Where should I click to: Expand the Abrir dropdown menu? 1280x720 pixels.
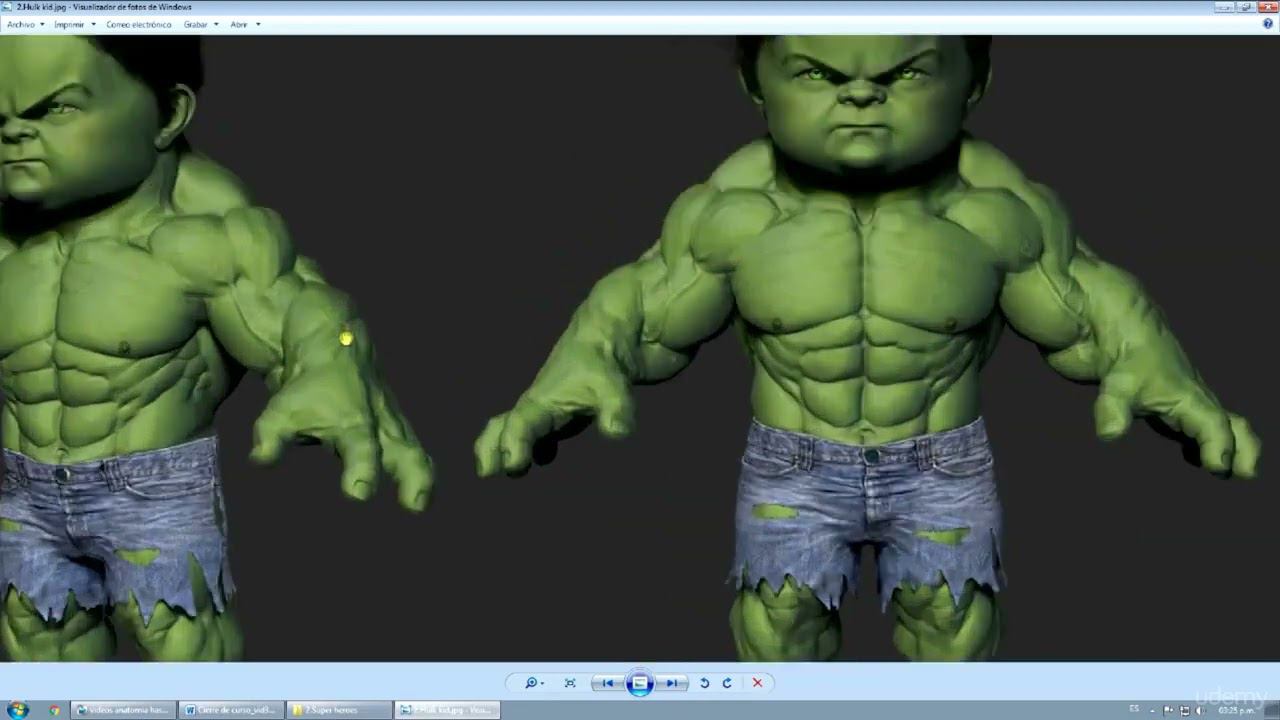point(245,24)
